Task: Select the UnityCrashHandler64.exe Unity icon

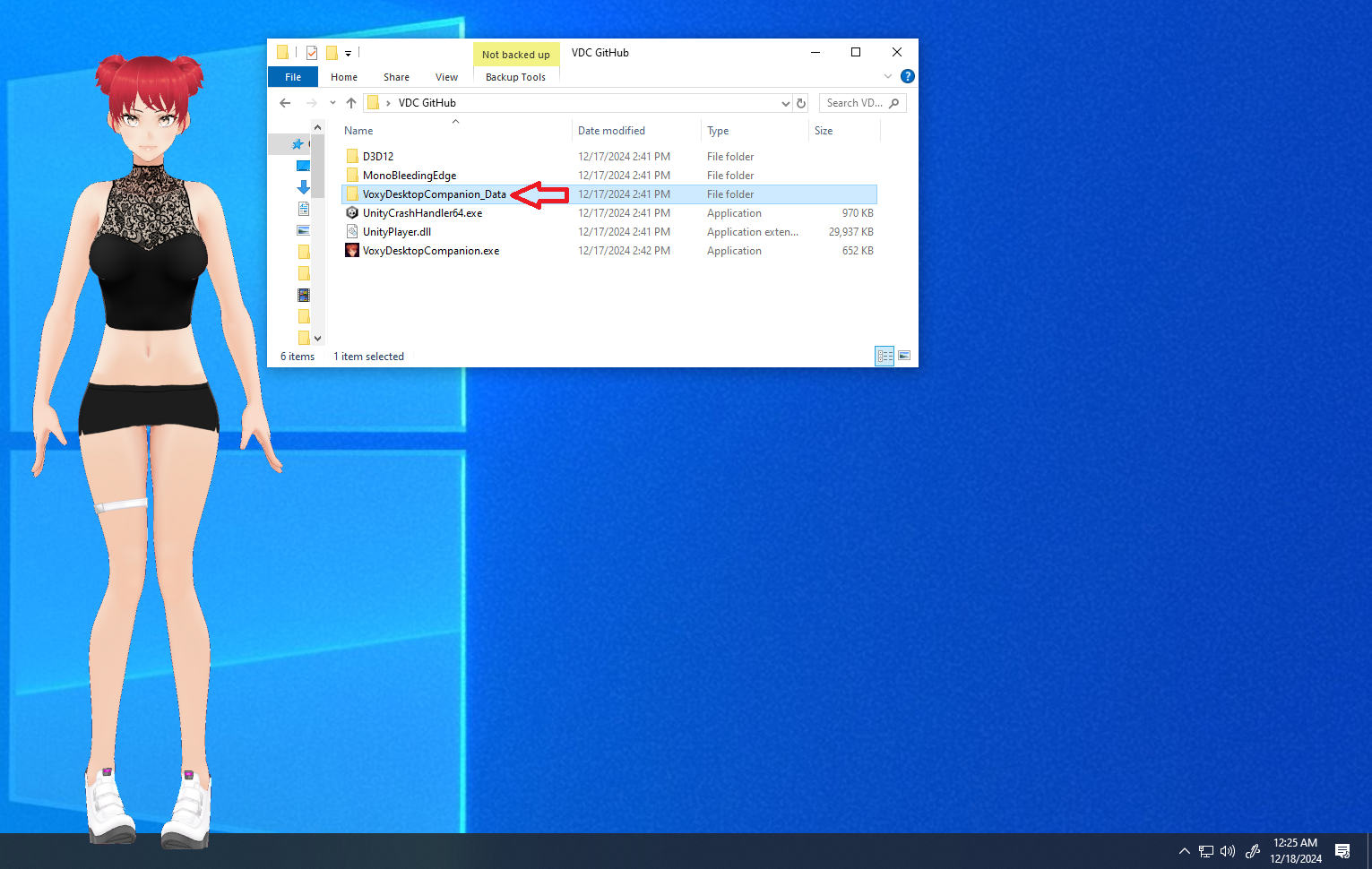Action: click(352, 212)
